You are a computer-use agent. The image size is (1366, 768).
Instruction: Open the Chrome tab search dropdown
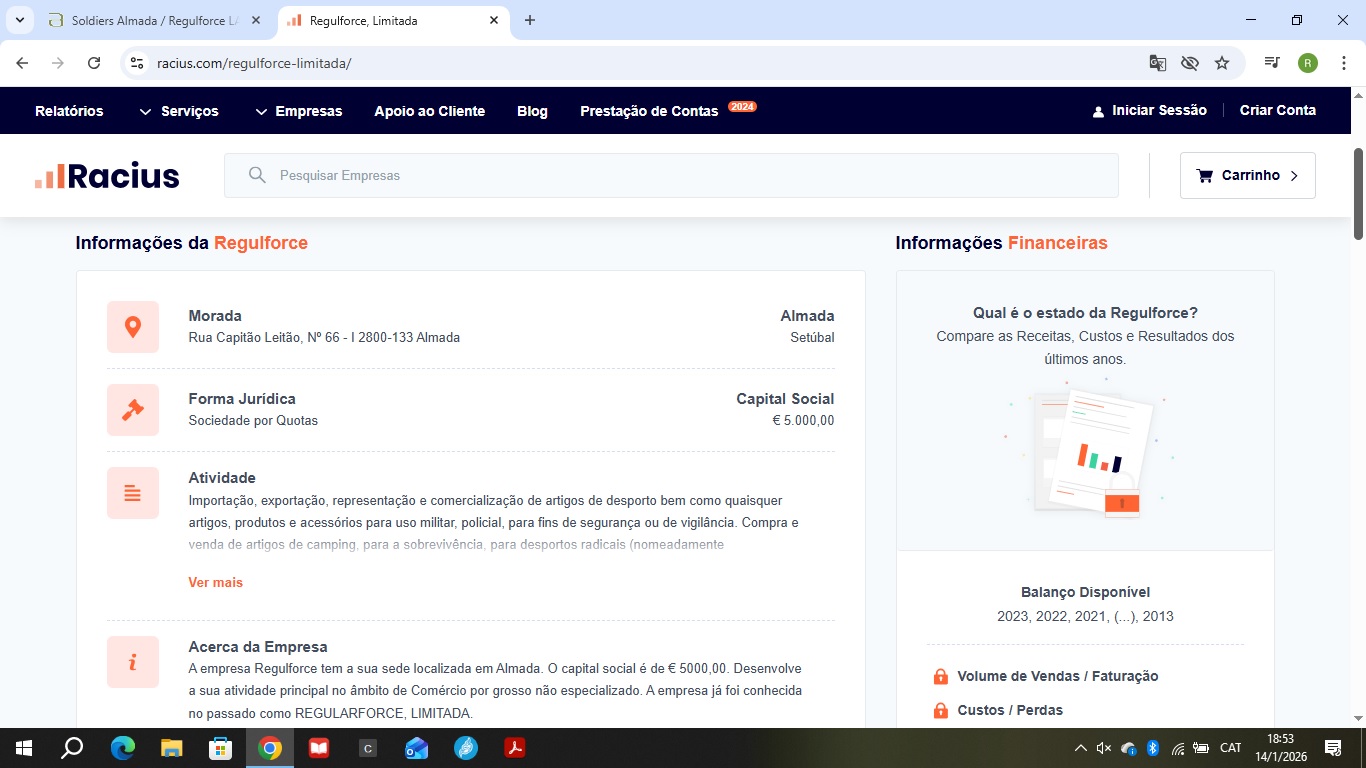tap(19, 20)
